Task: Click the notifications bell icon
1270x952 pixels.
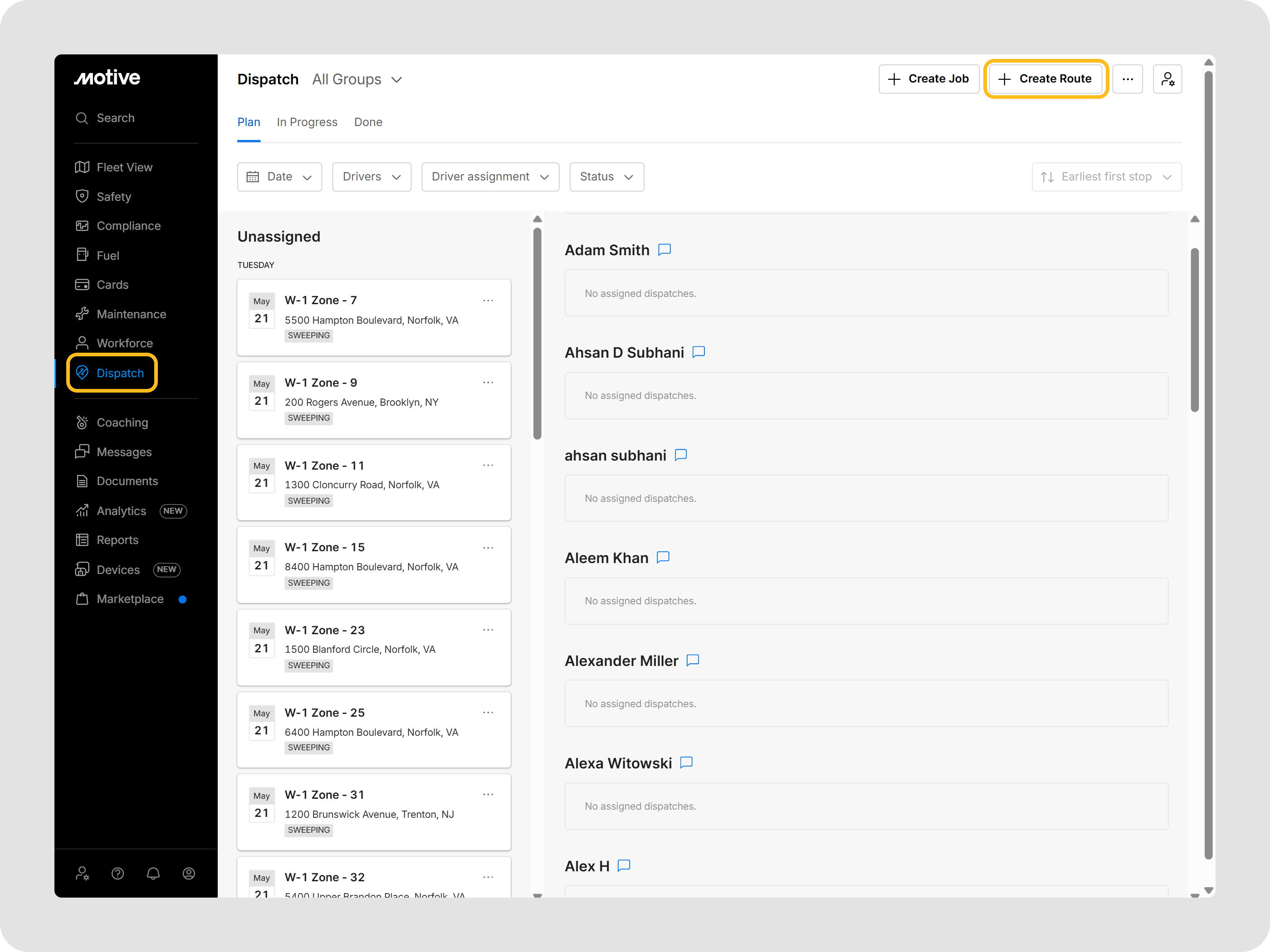Action: [153, 874]
